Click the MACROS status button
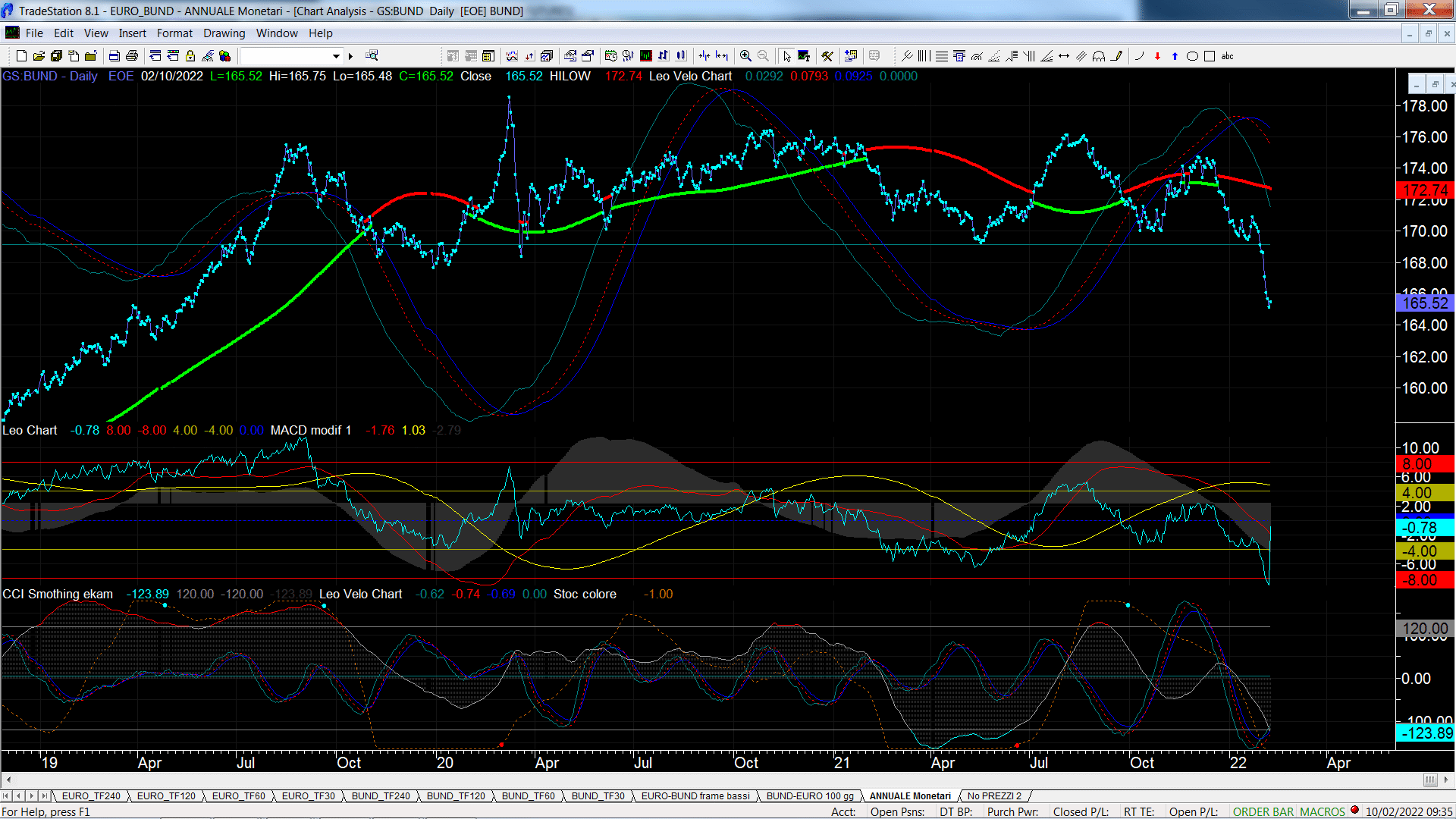 [1323, 812]
